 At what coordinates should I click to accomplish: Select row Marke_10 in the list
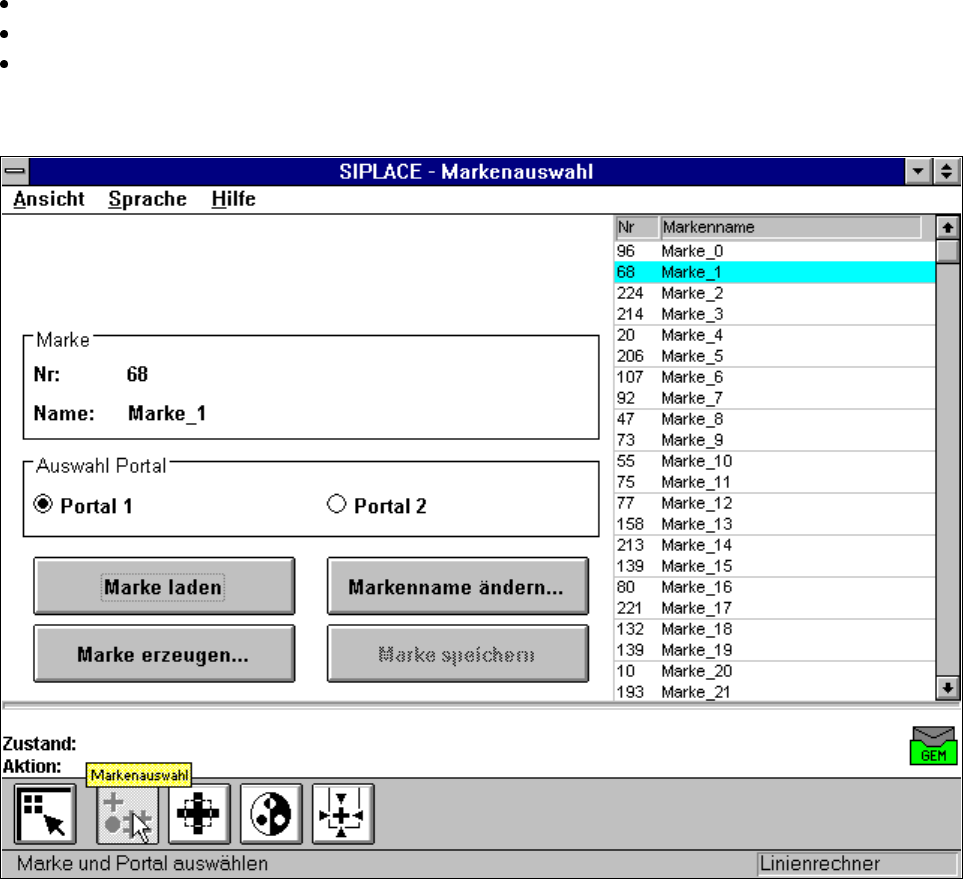pyautogui.click(x=775, y=461)
